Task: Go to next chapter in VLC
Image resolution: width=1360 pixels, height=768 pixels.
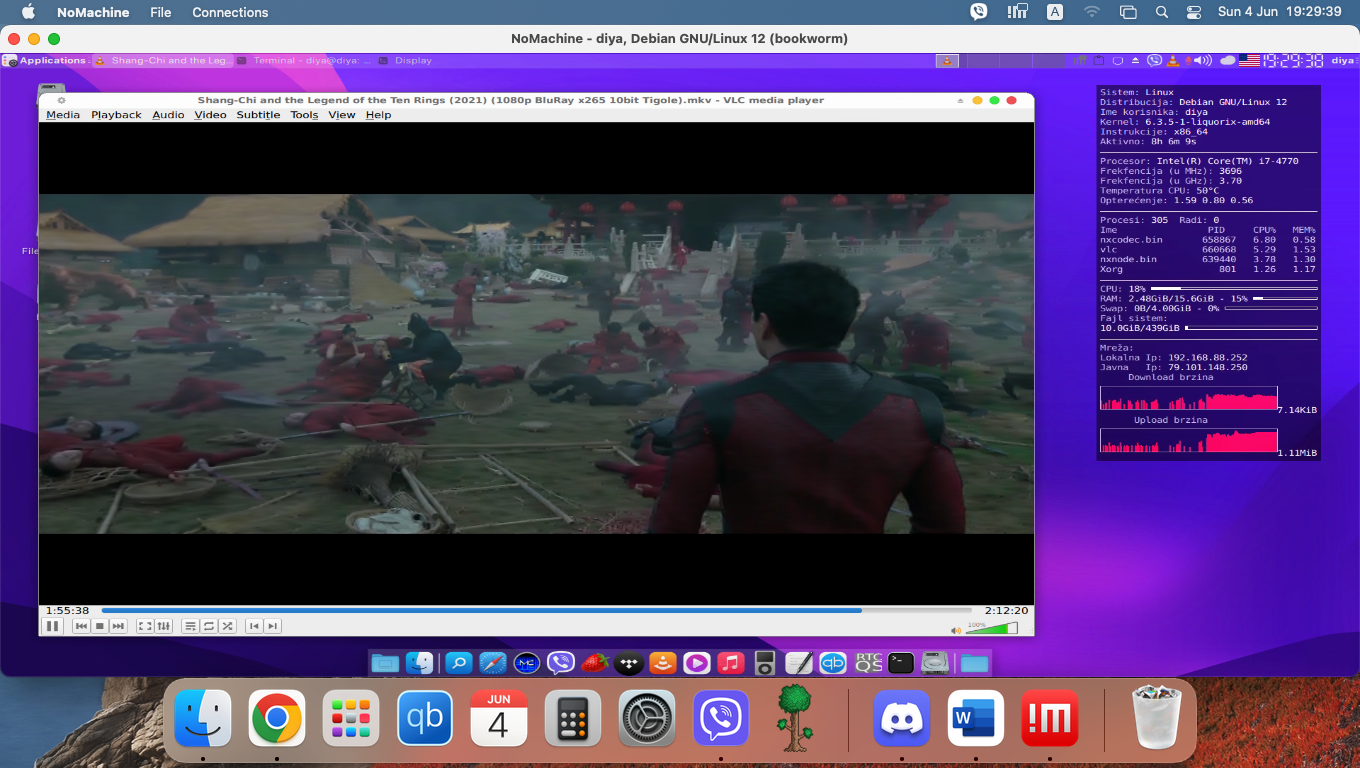Action: click(272, 626)
